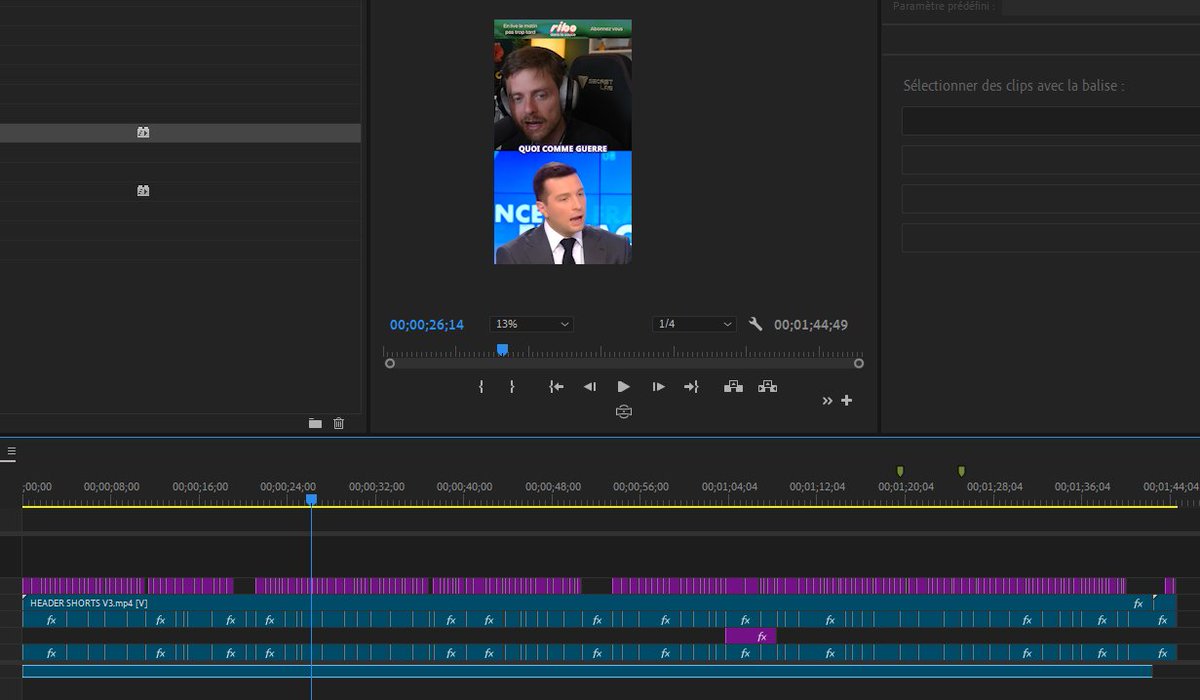The width and height of the screenshot is (1200, 700).
Task: Click the first input field under 'Sélectionner des clips'
Action: [x=1051, y=121]
